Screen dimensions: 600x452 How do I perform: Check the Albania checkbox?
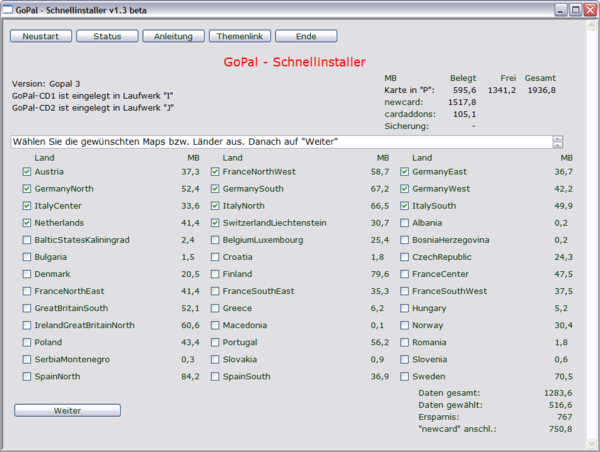pyautogui.click(x=404, y=223)
